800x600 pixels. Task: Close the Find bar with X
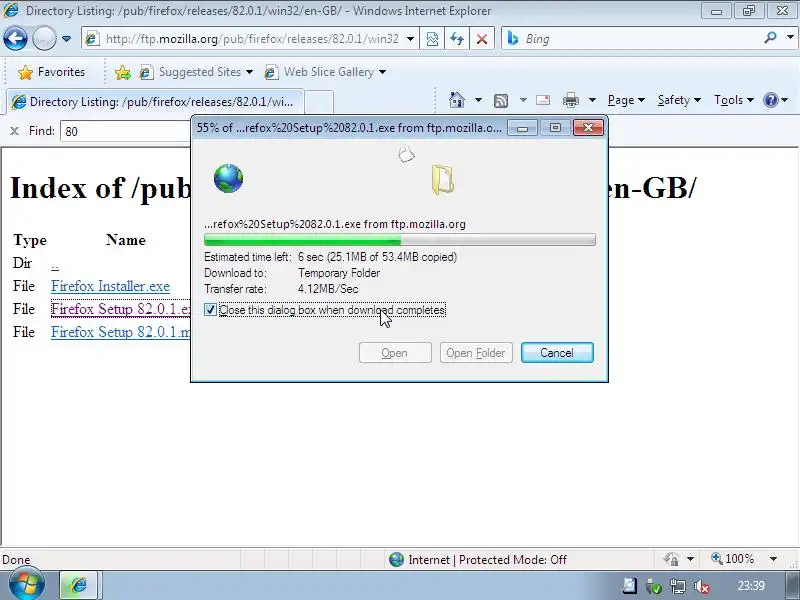[x=14, y=131]
